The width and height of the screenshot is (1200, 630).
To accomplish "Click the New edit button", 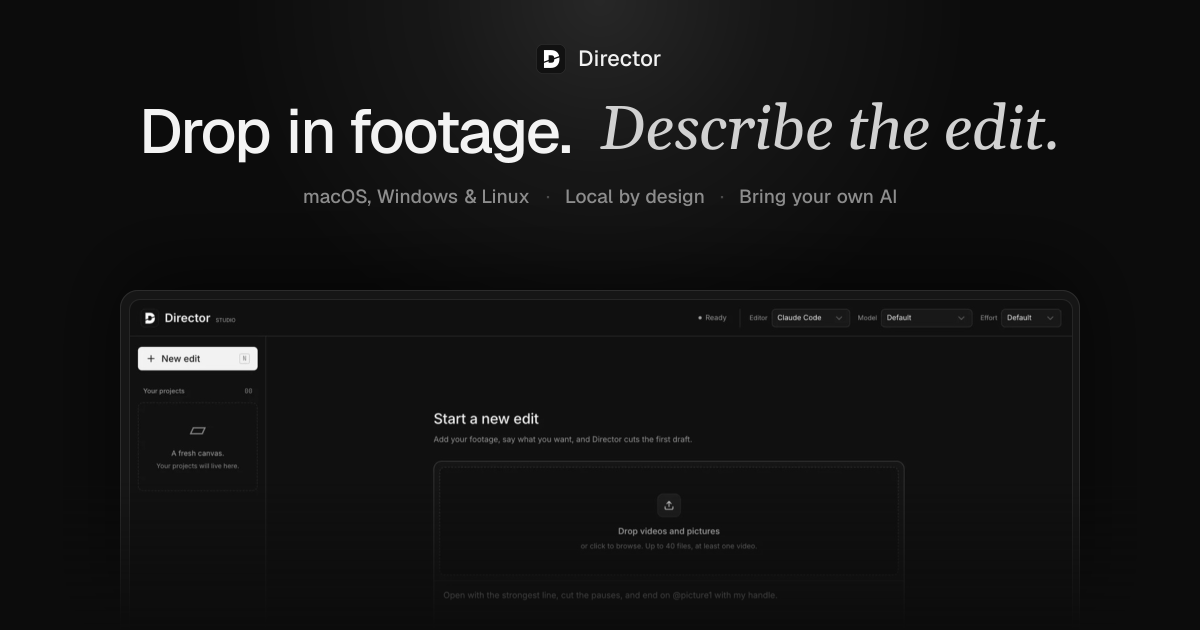I will [198, 359].
